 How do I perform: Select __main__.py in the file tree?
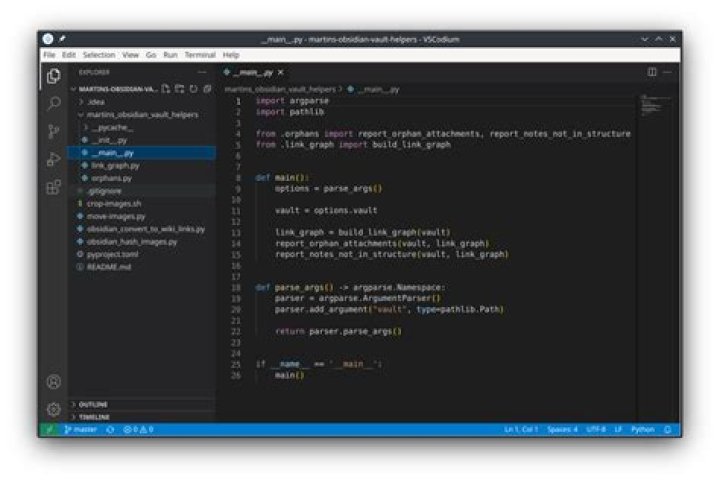pyautogui.click(x=142, y=153)
